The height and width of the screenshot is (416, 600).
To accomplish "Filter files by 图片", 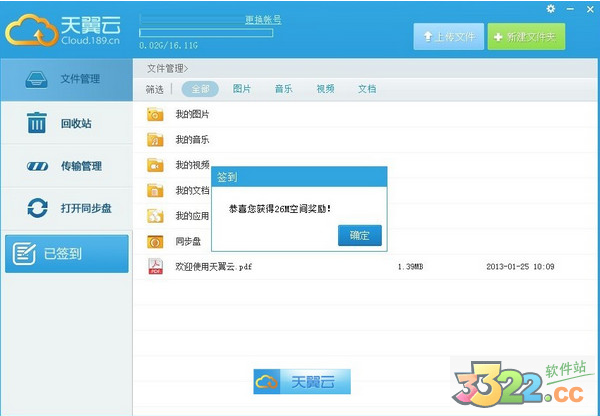I will point(242,89).
